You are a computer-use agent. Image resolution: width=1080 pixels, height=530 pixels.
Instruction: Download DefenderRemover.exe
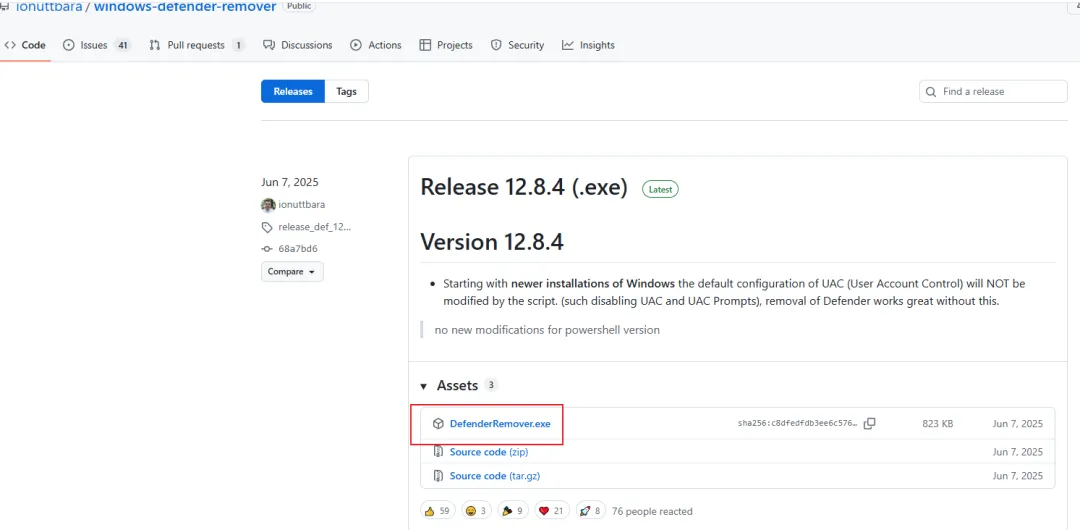pos(500,424)
